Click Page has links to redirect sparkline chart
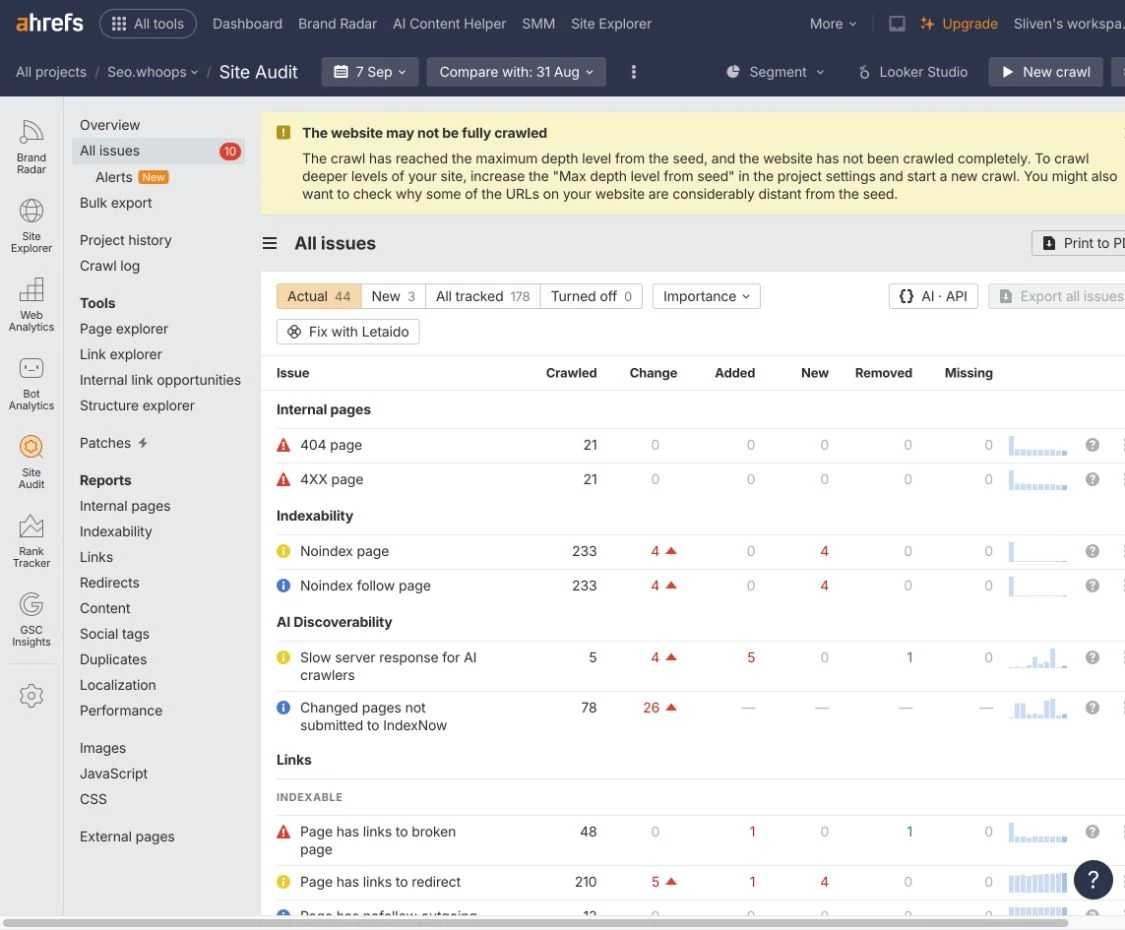The height and width of the screenshot is (930, 1125). tap(1037, 883)
